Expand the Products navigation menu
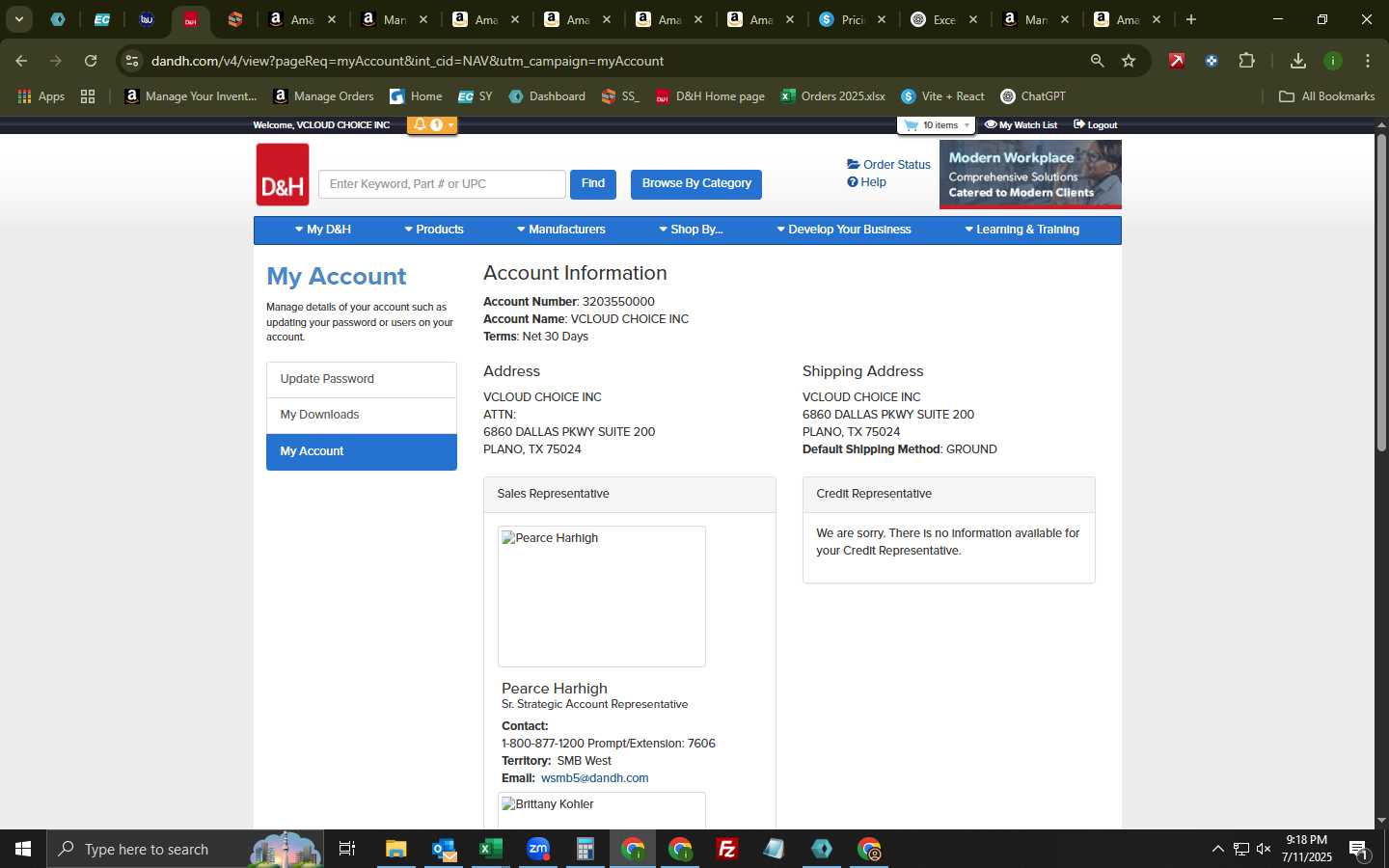Viewport: 1389px width, 868px height. pos(434,230)
